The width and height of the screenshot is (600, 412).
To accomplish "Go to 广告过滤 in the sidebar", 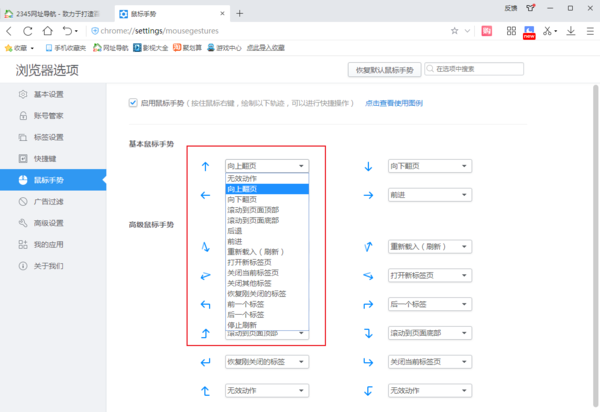I will (x=48, y=201).
